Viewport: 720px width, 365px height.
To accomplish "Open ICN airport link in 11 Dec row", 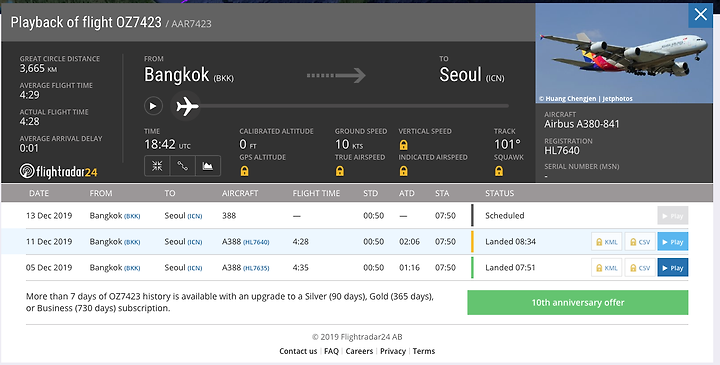I will point(195,242).
